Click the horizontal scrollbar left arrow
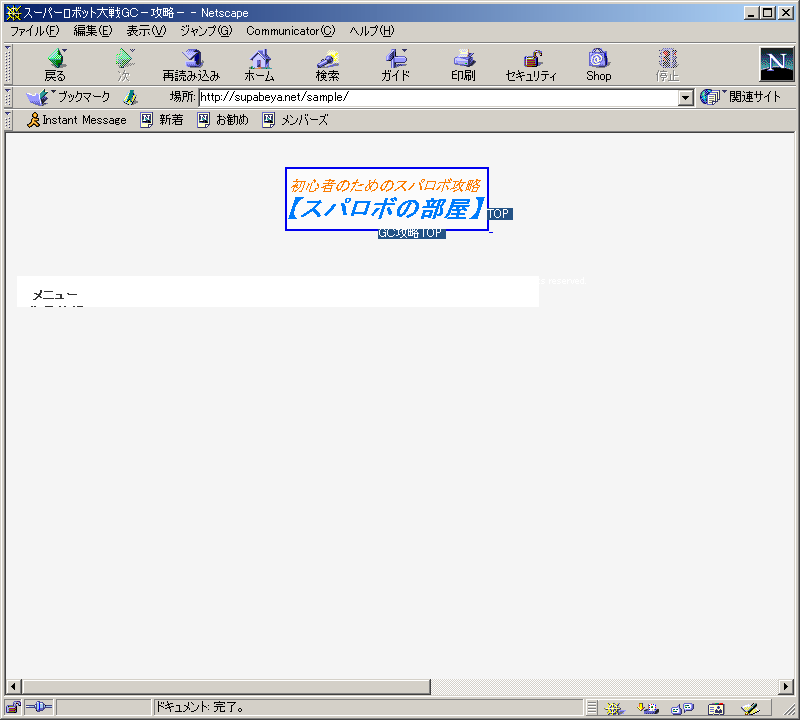 point(14,687)
